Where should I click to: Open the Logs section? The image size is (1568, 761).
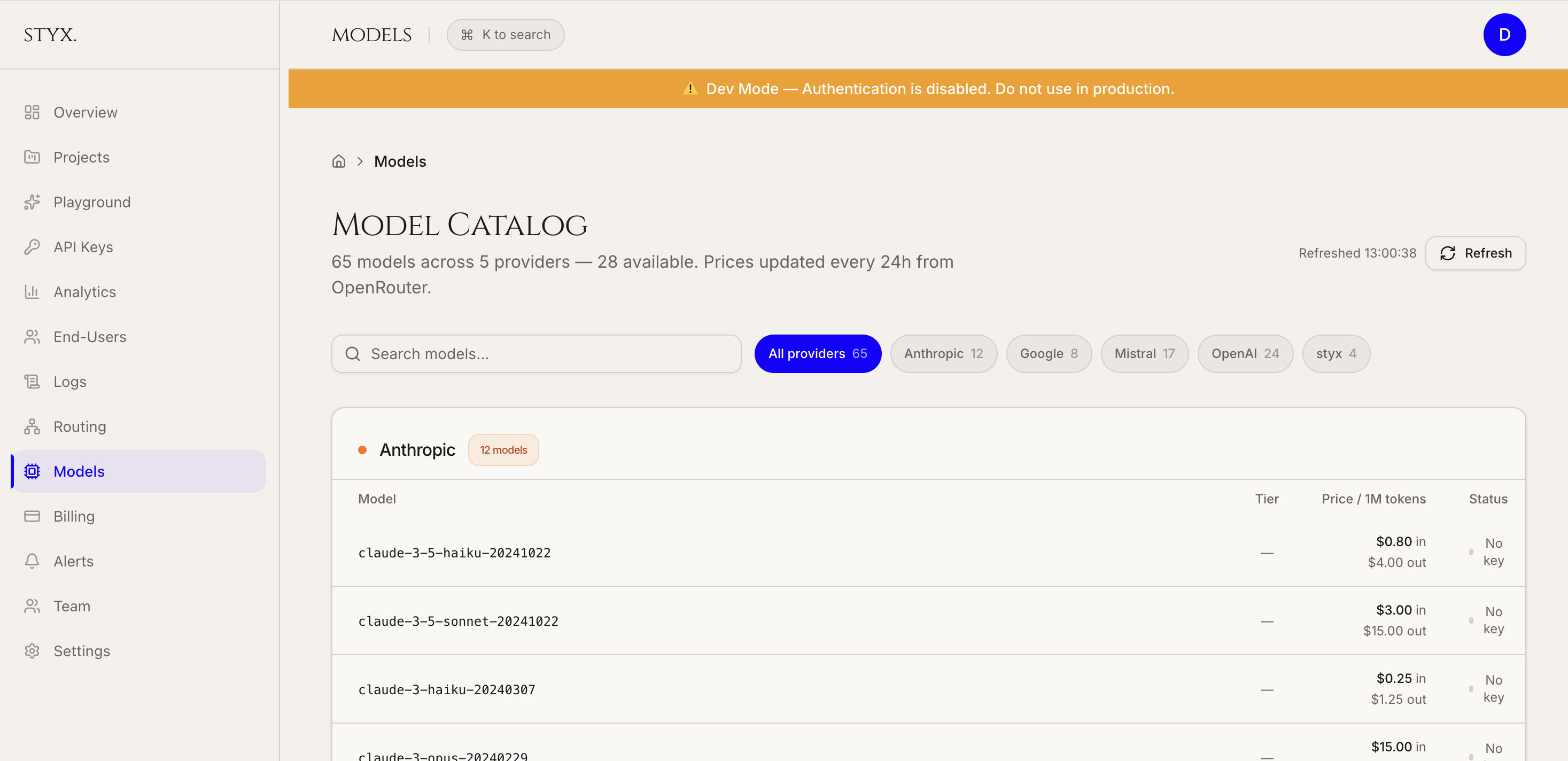[x=69, y=381]
